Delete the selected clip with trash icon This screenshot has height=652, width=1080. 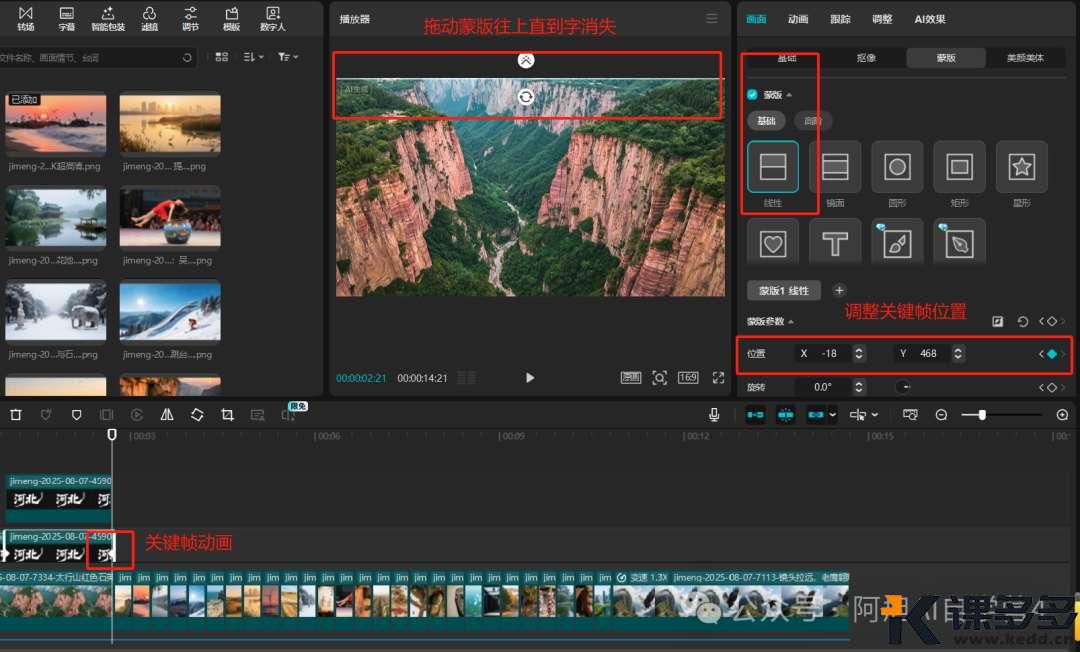click(16, 414)
